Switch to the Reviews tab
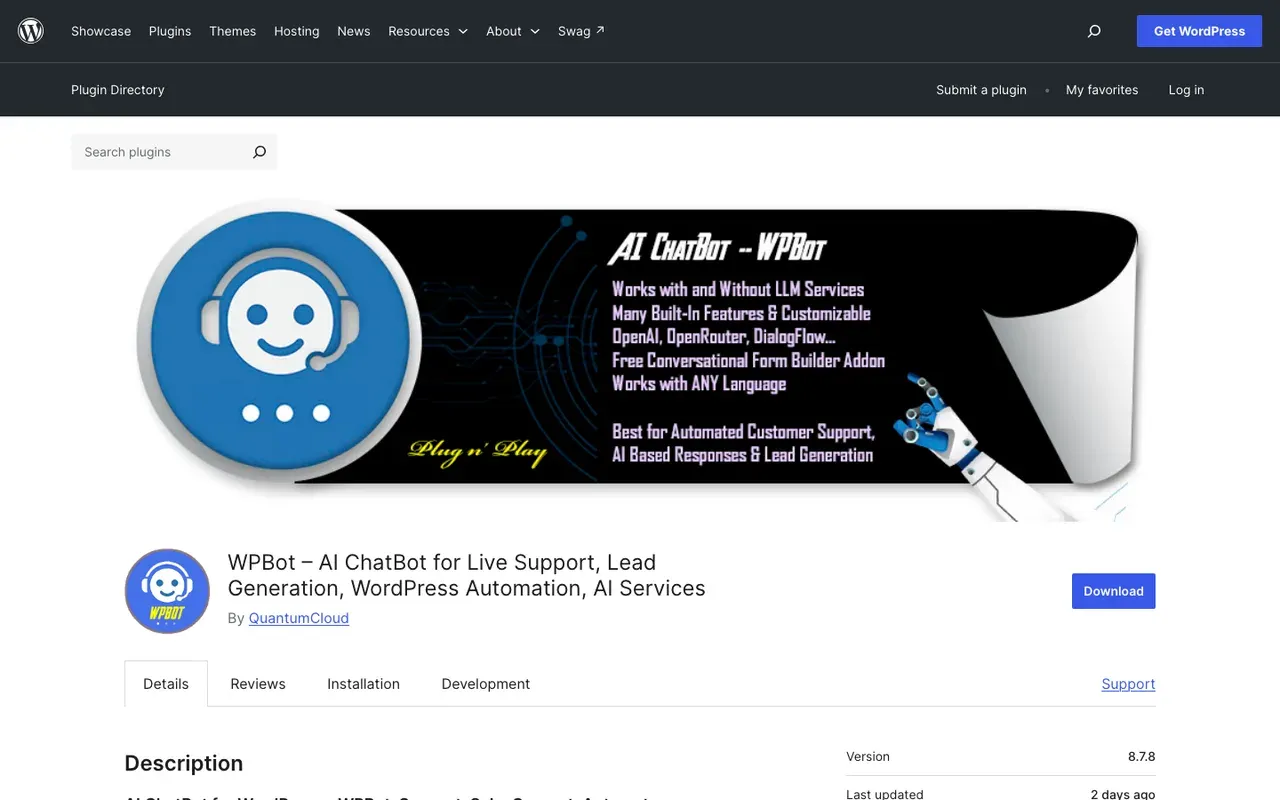The width and height of the screenshot is (1280, 800). (258, 684)
